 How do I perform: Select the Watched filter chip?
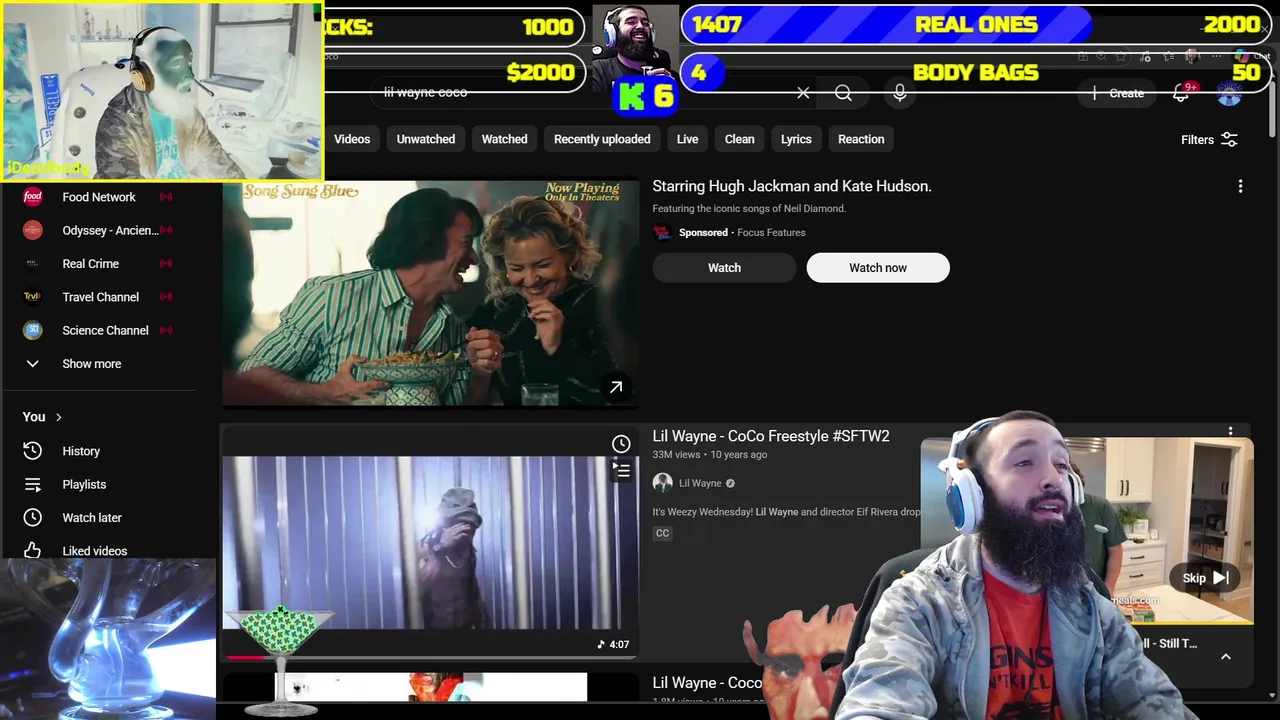(x=504, y=139)
